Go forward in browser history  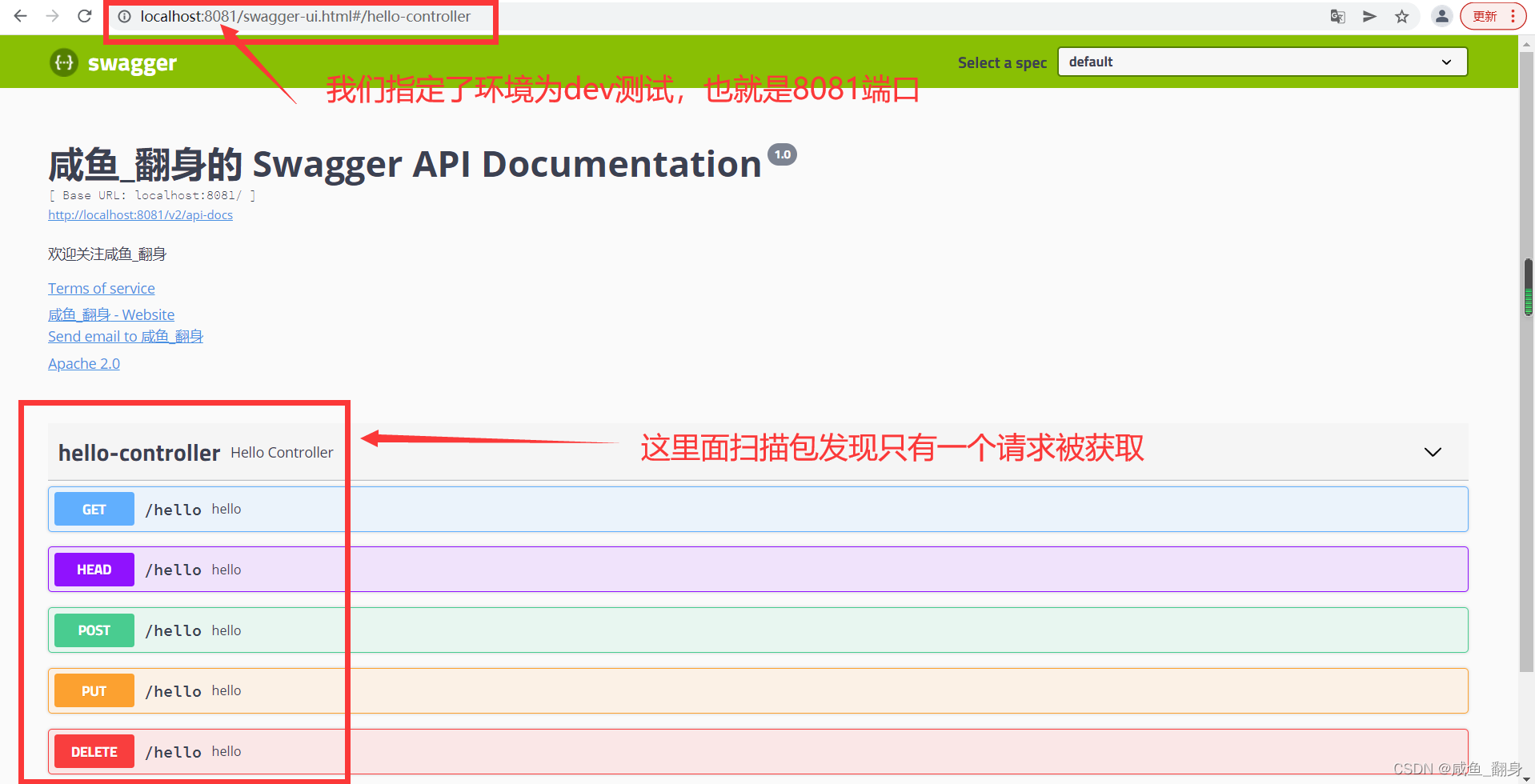tap(53, 16)
